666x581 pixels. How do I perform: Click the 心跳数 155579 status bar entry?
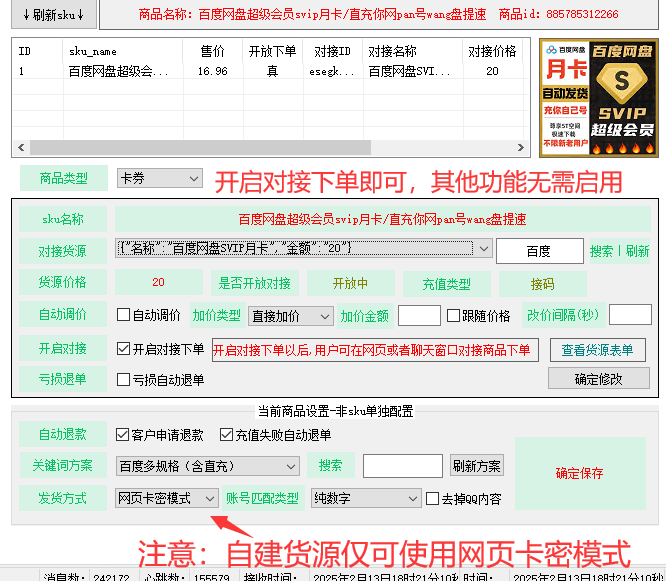tap(187, 577)
